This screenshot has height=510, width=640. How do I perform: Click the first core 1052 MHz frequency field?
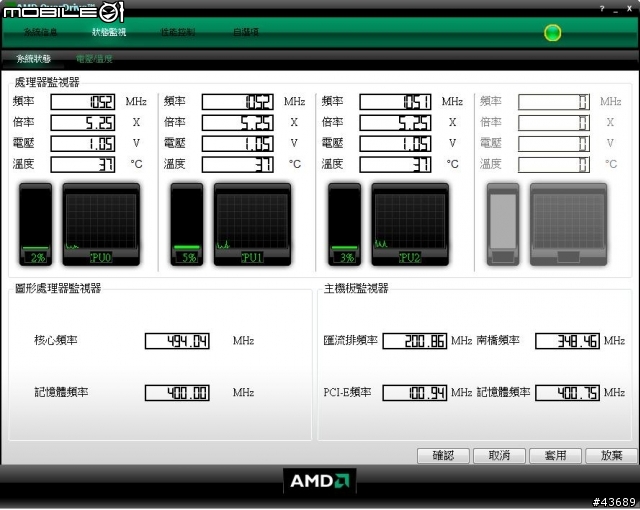coord(83,102)
